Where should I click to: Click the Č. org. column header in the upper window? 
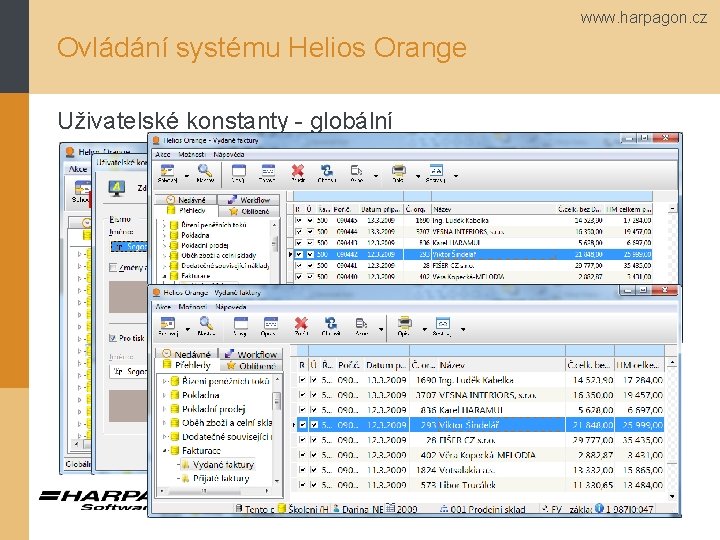click(418, 209)
